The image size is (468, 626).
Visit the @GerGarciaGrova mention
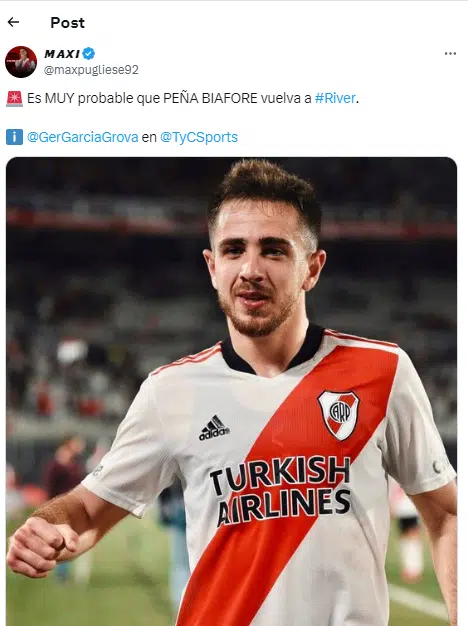(x=83, y=137)
